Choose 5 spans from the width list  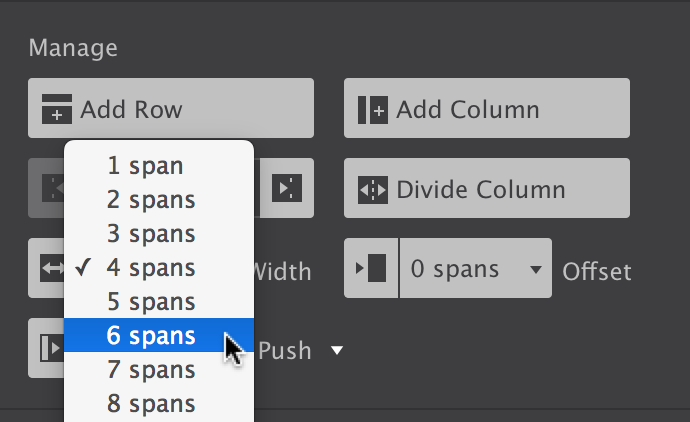pos(151,302)
